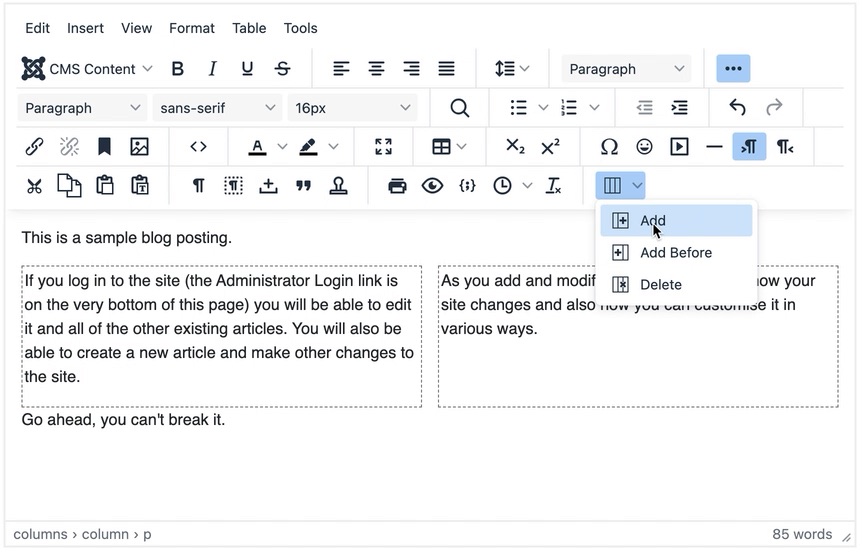Click the Insert/edit link icon
Viewport: 862px width, 552px height.
tap(34, 147)
